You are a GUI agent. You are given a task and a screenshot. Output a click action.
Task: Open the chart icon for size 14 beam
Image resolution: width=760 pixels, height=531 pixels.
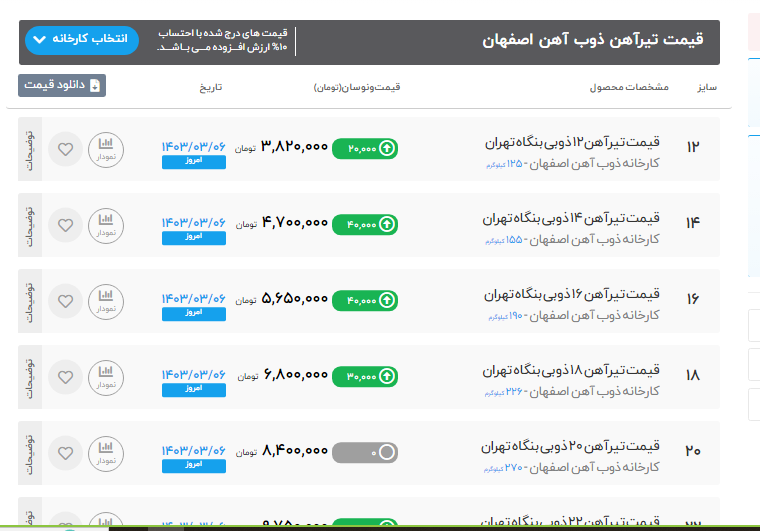(106, 225)
